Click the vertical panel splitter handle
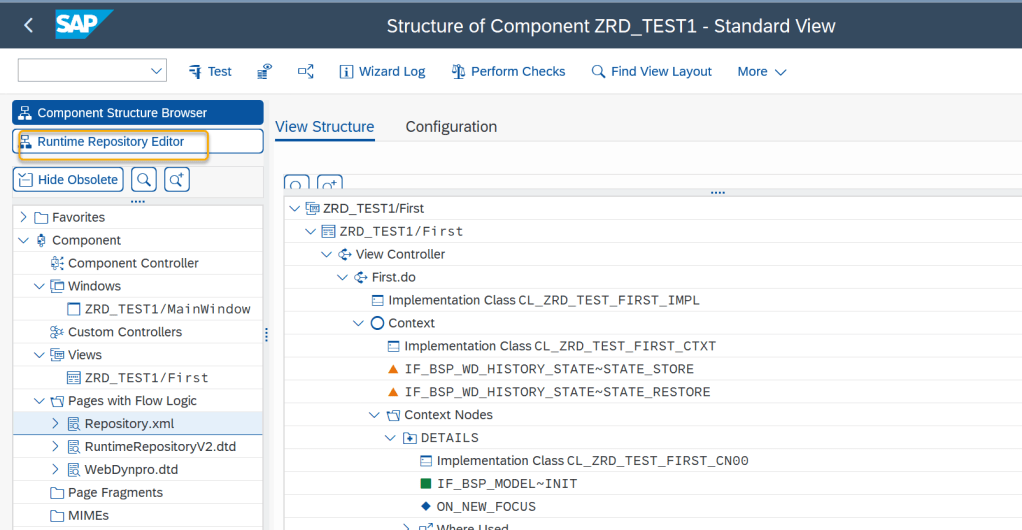 coord(266,334)
